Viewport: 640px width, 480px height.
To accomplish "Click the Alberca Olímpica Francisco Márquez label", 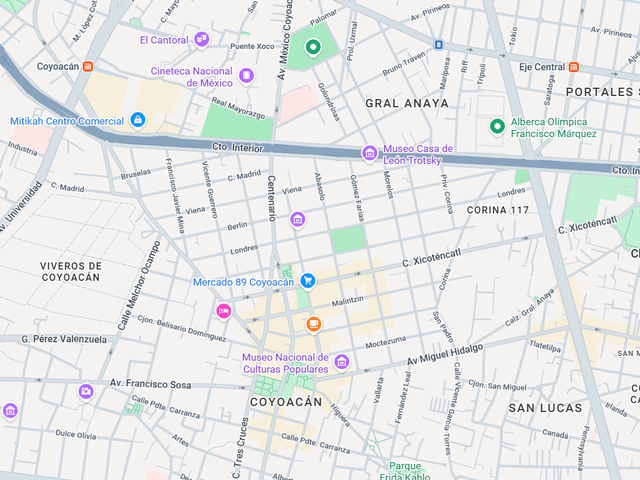I will pyautogui.click(x=553, y=128).
